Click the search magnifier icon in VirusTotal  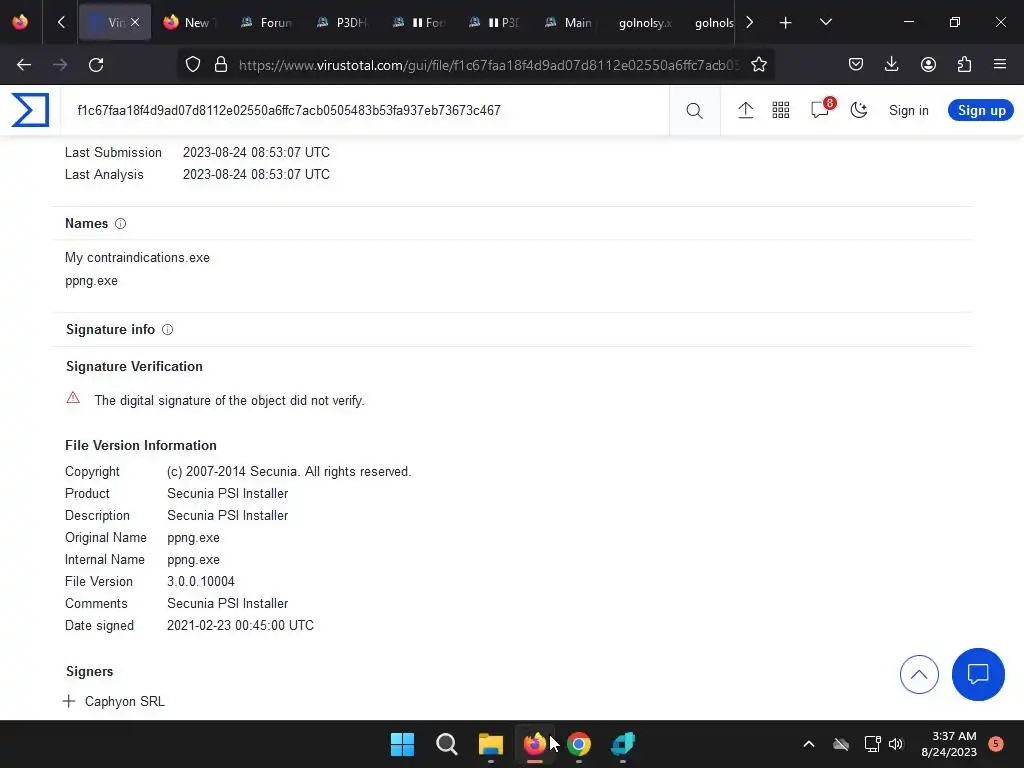click(694, 110)
